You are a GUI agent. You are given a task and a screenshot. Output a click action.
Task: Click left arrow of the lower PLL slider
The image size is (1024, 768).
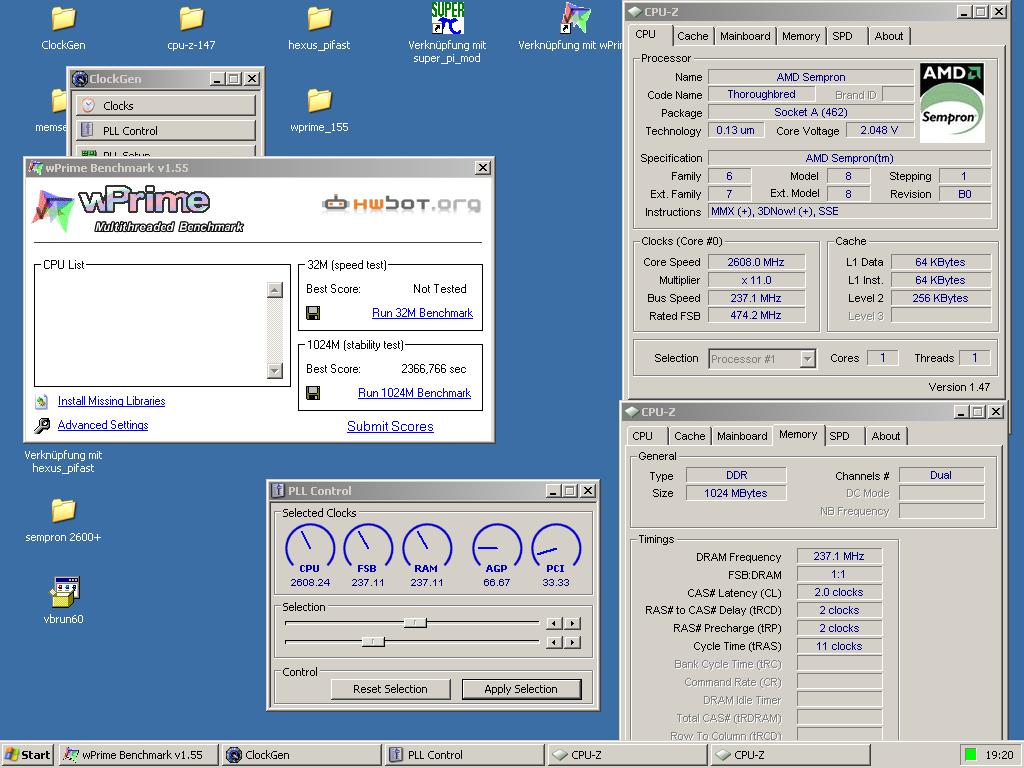click(x=554, y=643)
